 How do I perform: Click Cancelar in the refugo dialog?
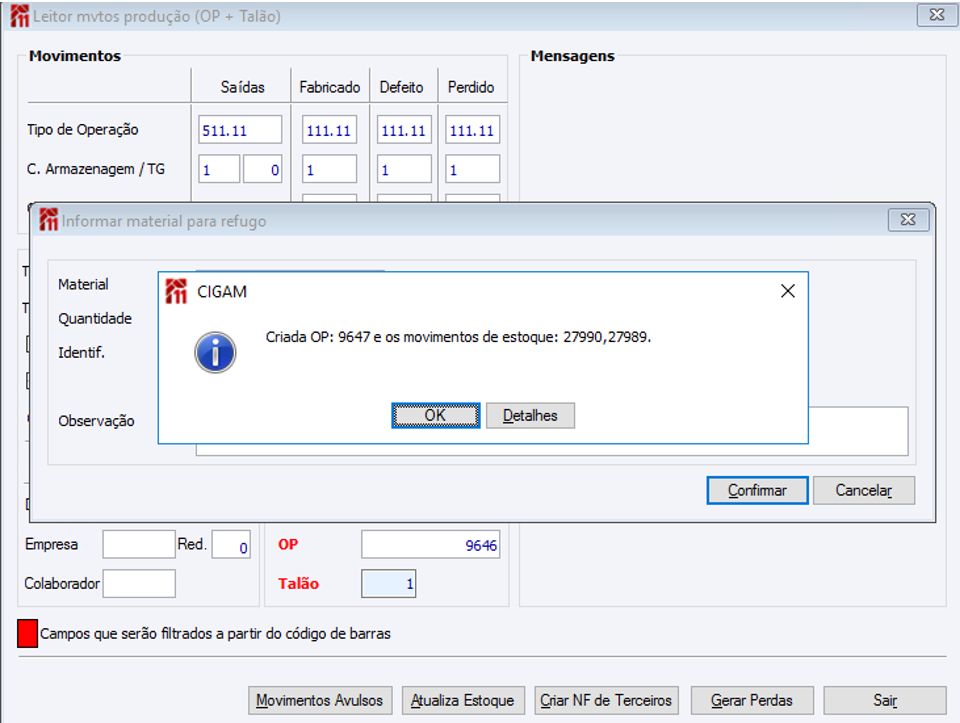click(864, 490)
